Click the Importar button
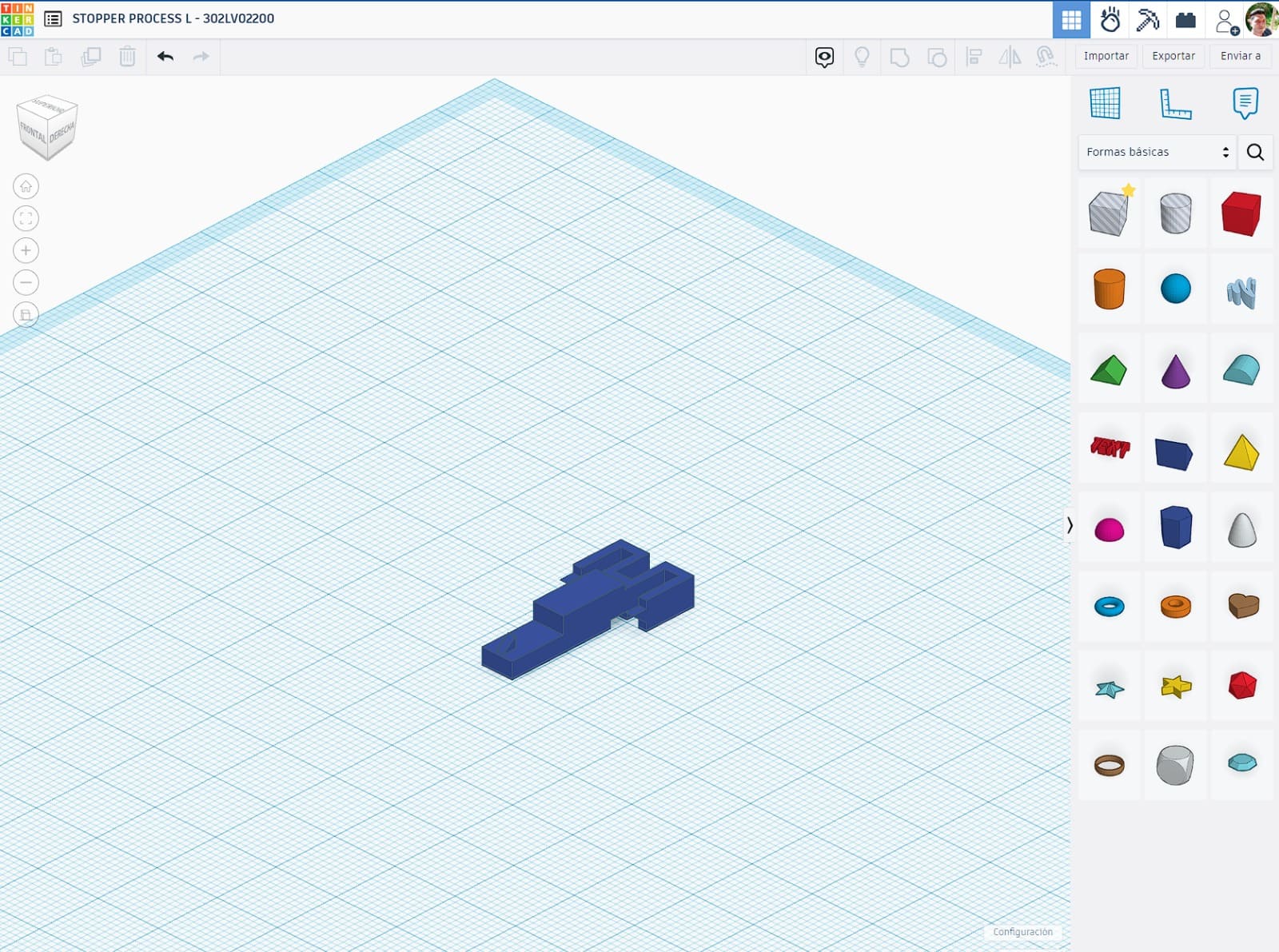Image resolution: width=1279 pixels, height=952 pixels. [1106, 56]
